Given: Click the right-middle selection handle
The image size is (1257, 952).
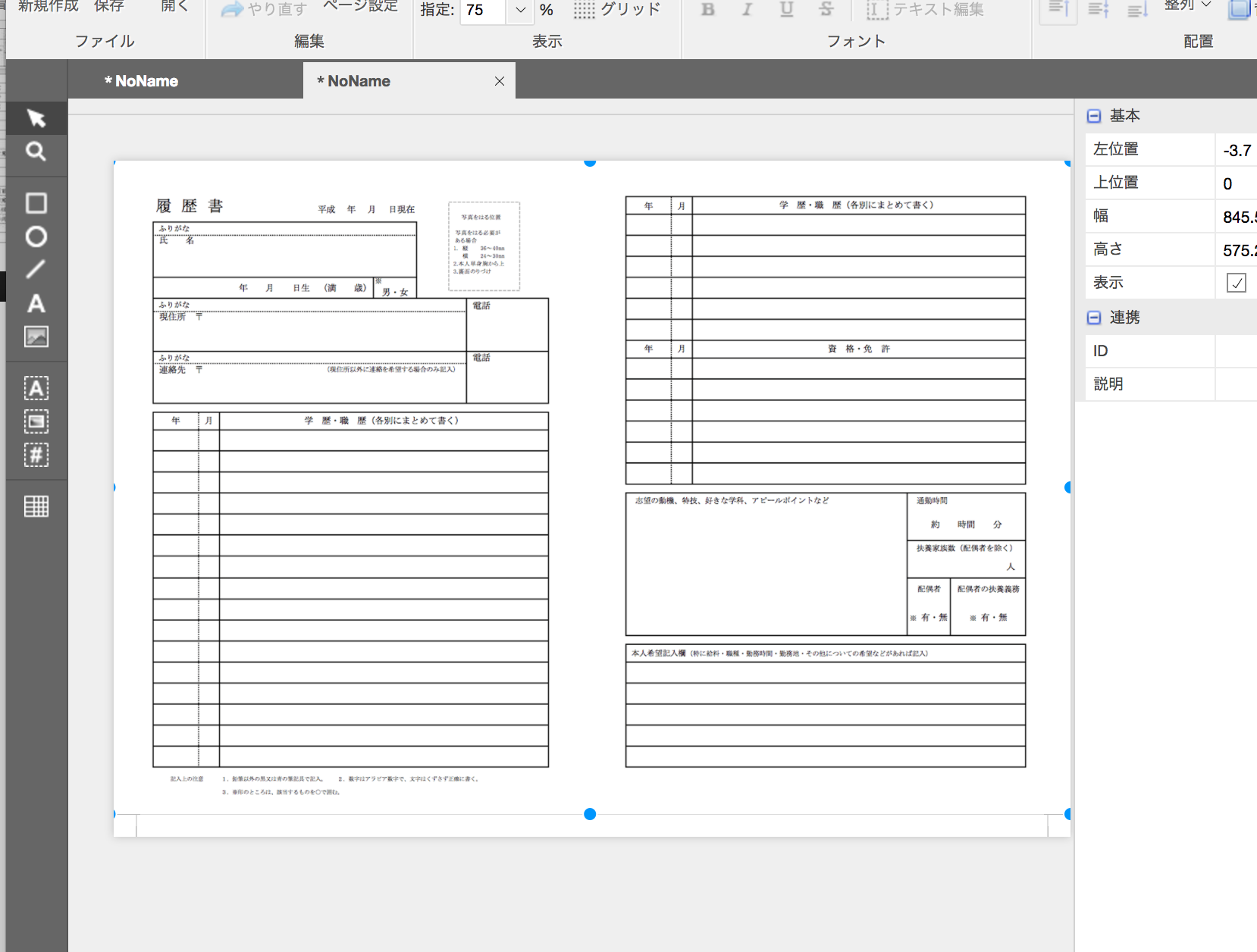Looking at the screenshot, I should pos(1067,487).
